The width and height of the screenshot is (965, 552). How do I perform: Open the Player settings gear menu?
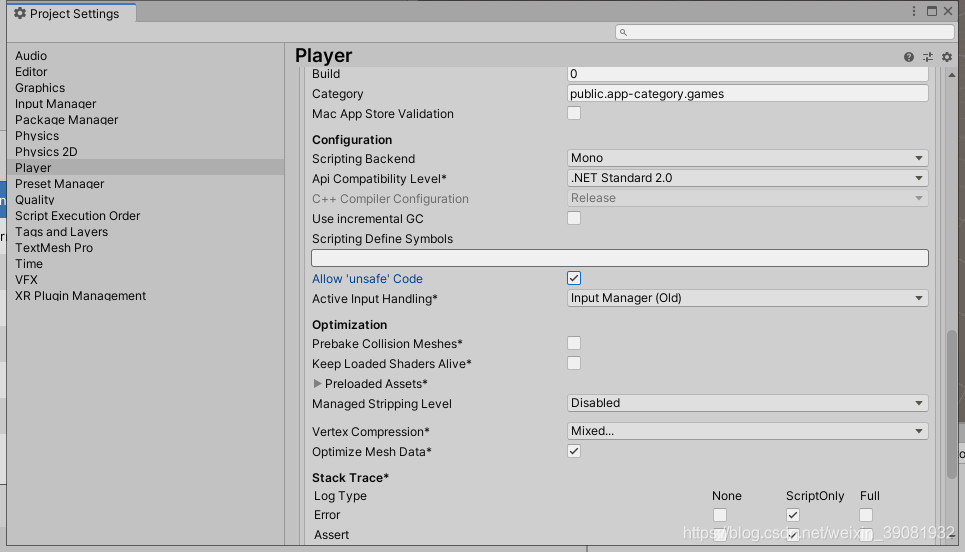947,57
